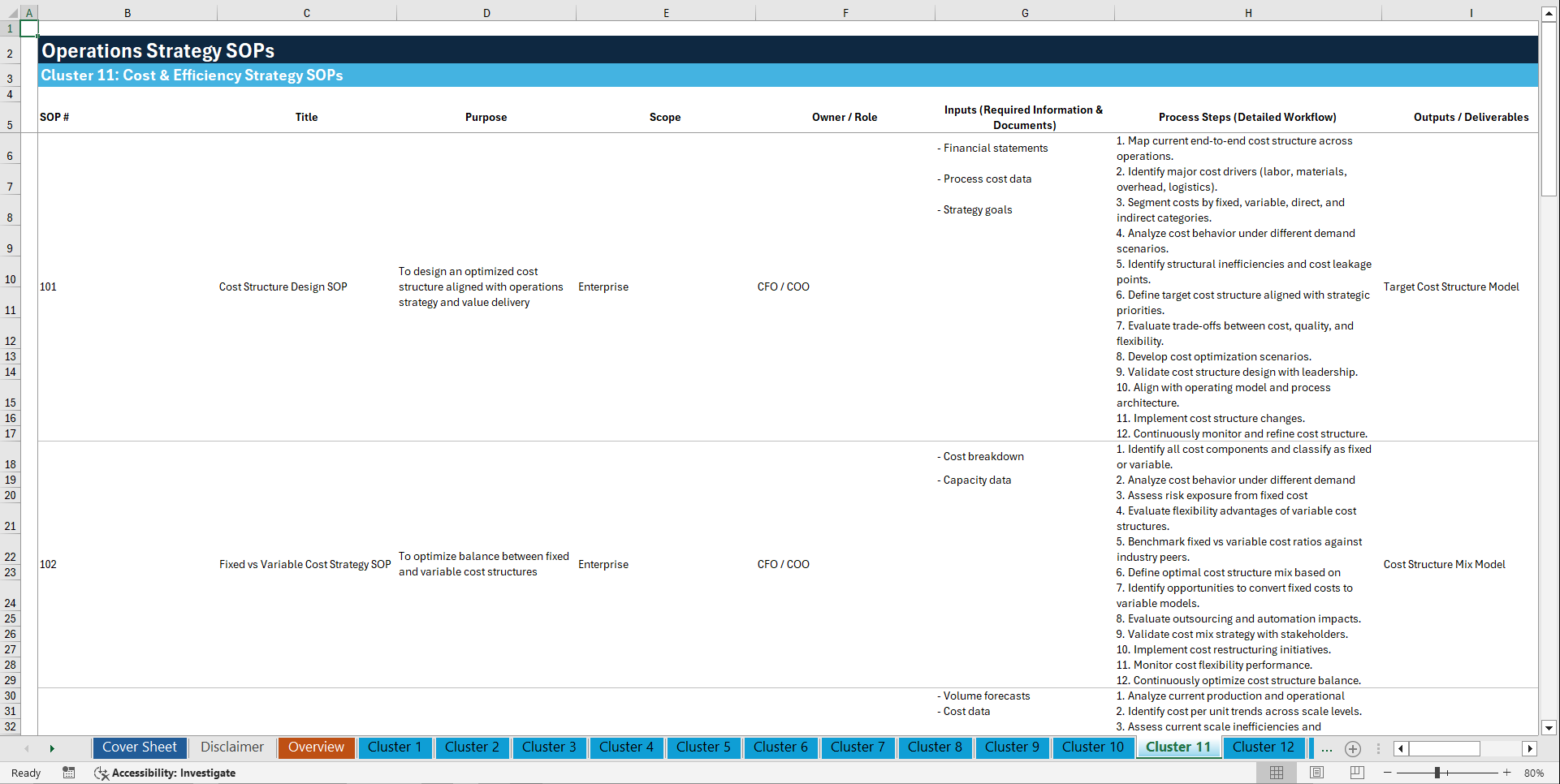The image size is (1560, 784).
Task: Select the Fixed vs Variable Cost Strategy SOP cell
Action: (x=307, y=564)
